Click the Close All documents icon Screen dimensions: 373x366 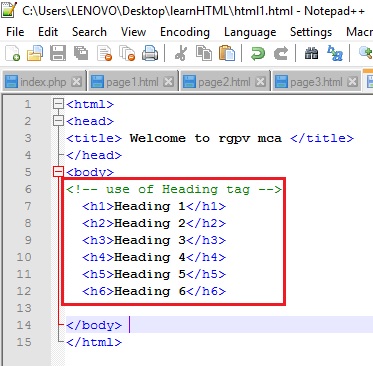pyautogui.click(x=127, y=53)
